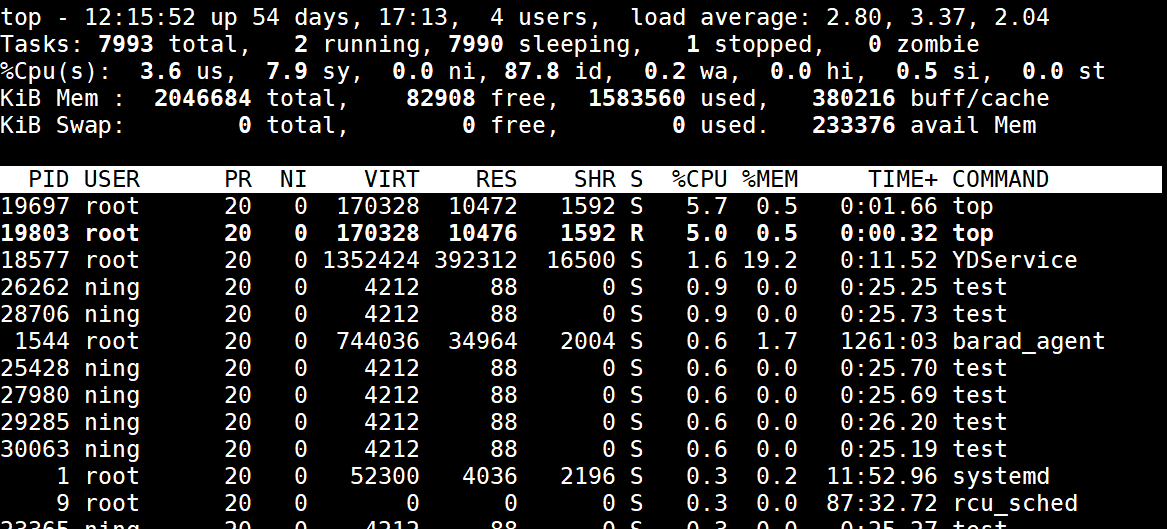Click the '0 zombie' tasks count

coord(924,45)
